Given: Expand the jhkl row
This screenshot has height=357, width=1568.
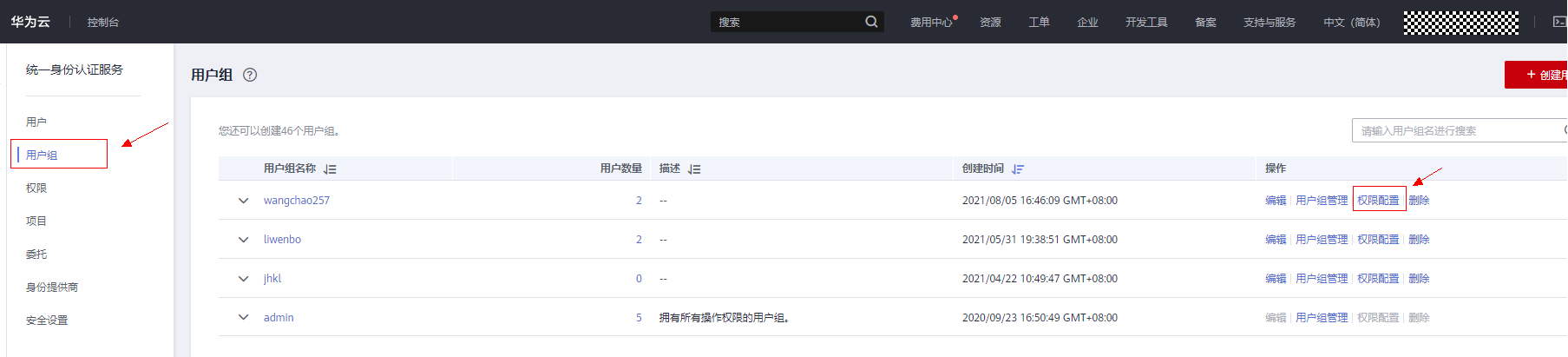Looking at the screenshot, I should tap(244, 279).
